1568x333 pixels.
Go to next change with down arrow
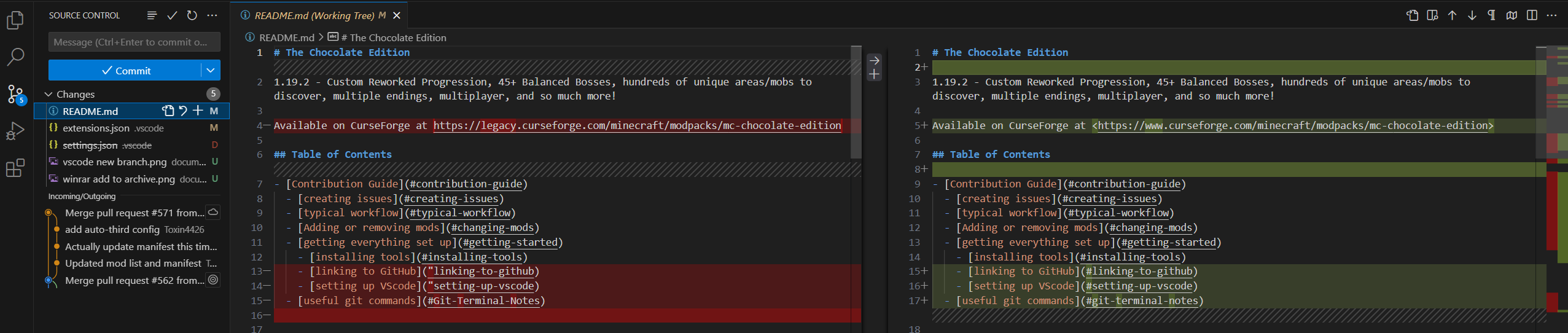[x=1472, y=15]
